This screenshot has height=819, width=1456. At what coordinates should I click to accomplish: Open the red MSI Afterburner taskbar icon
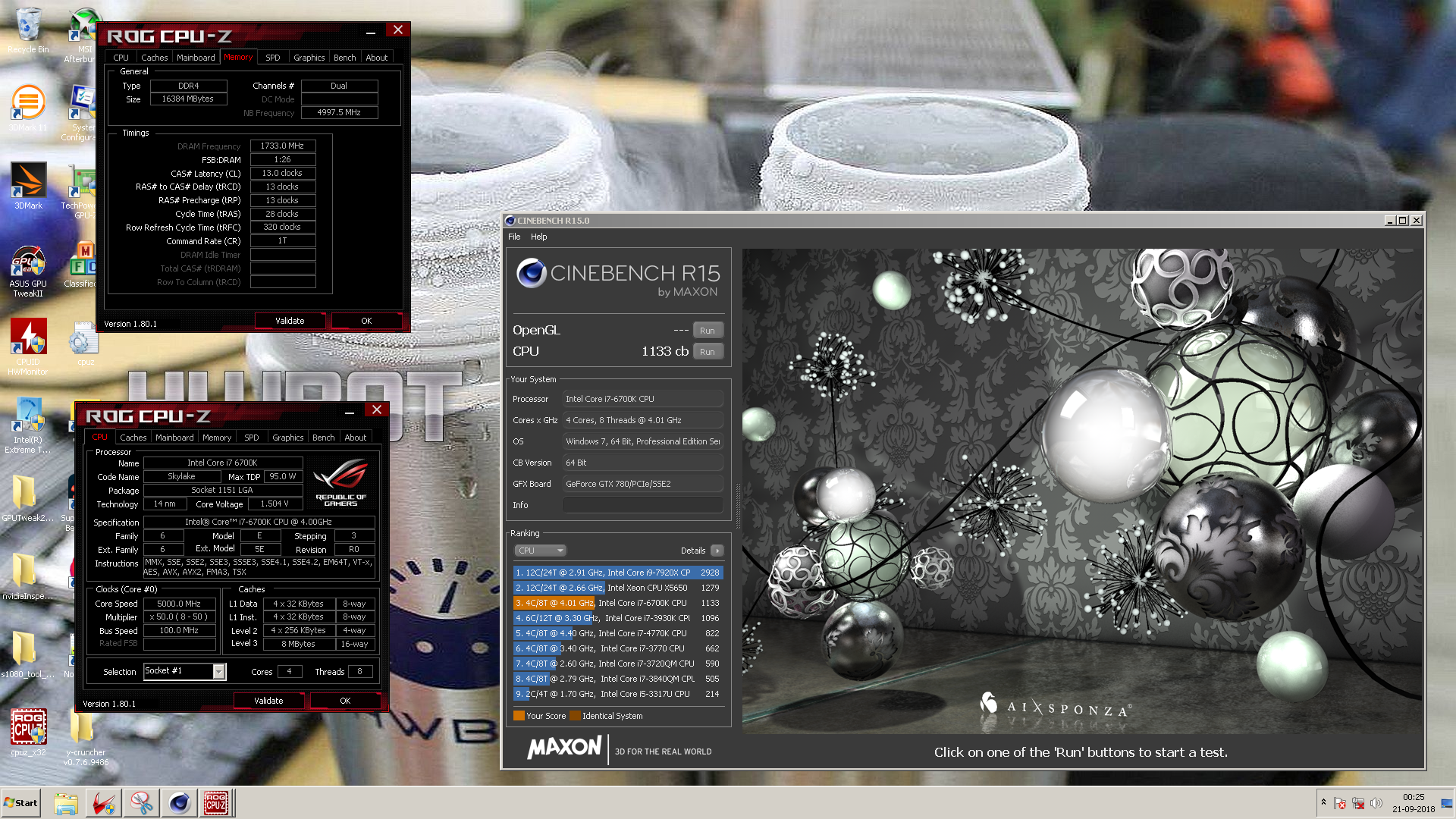(104, 803)
